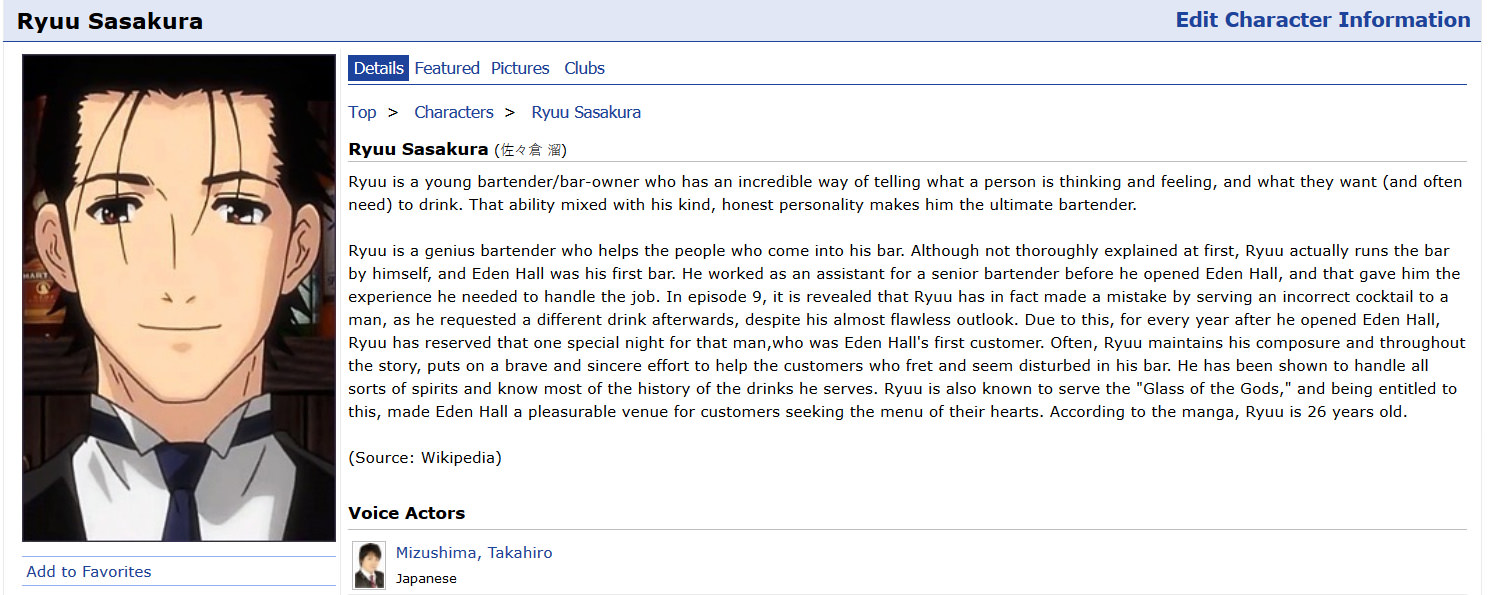Click the Voice Actors section heading

406,513
